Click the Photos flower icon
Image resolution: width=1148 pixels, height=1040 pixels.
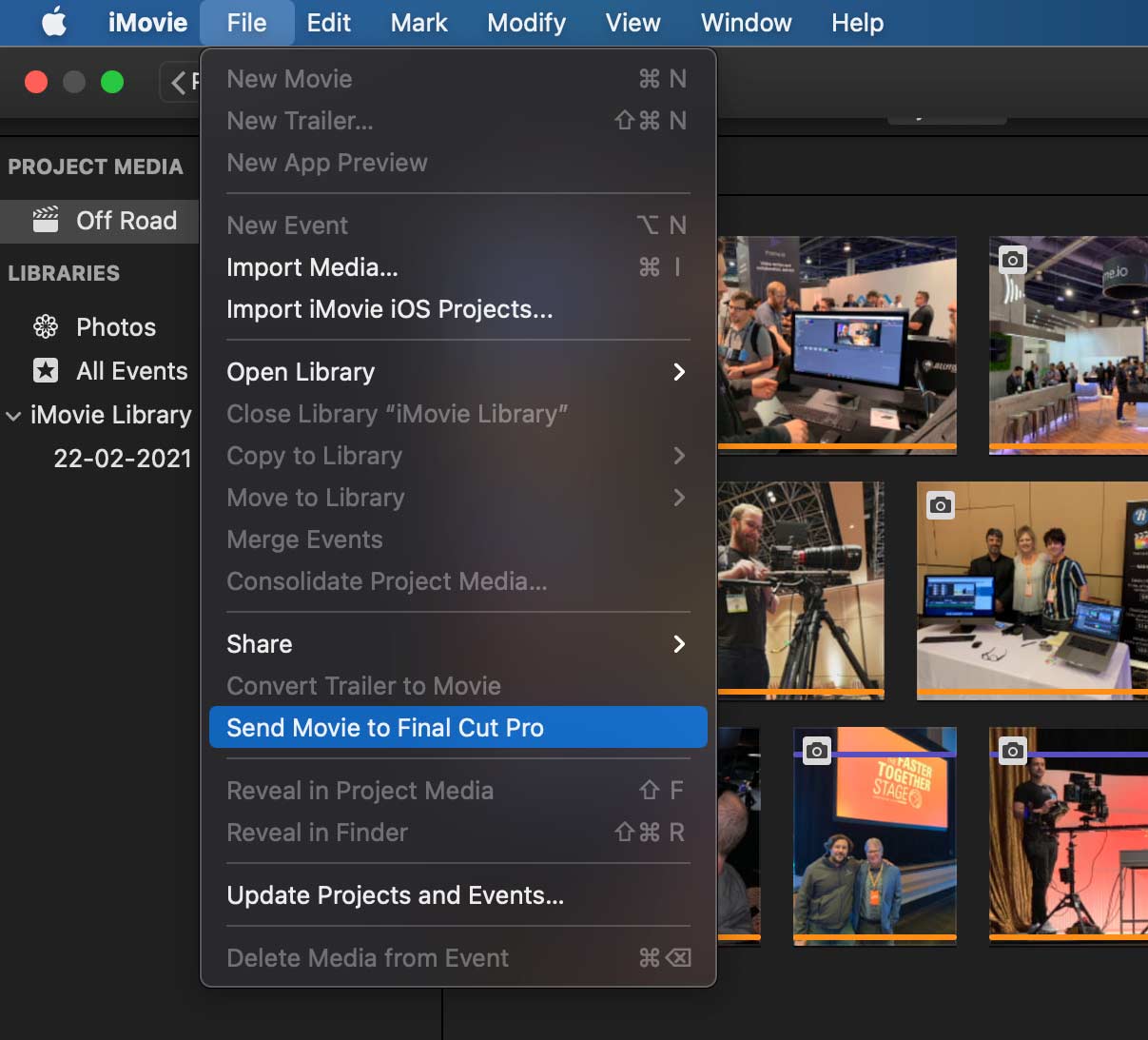[46, 327]
